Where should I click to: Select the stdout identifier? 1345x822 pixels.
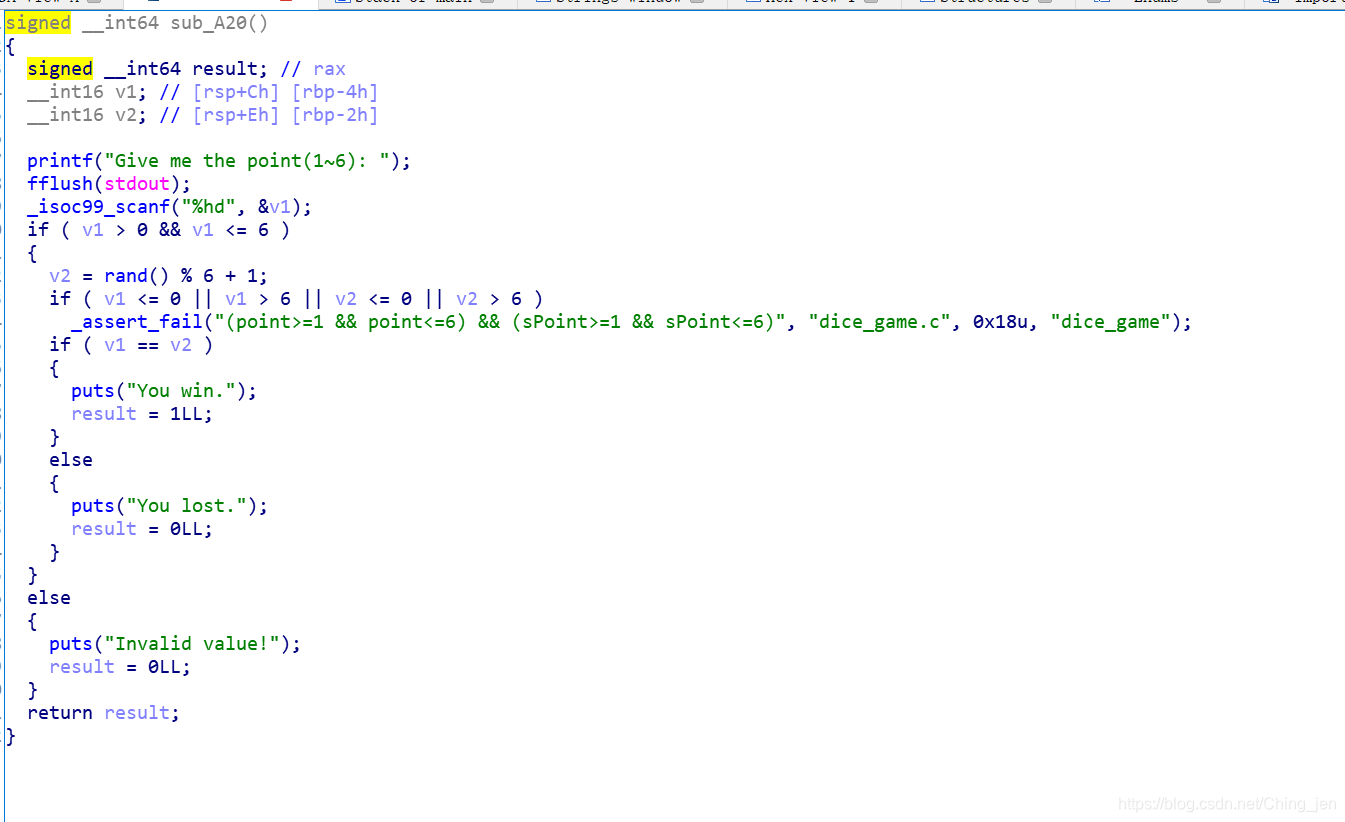(x=137, y=184)
